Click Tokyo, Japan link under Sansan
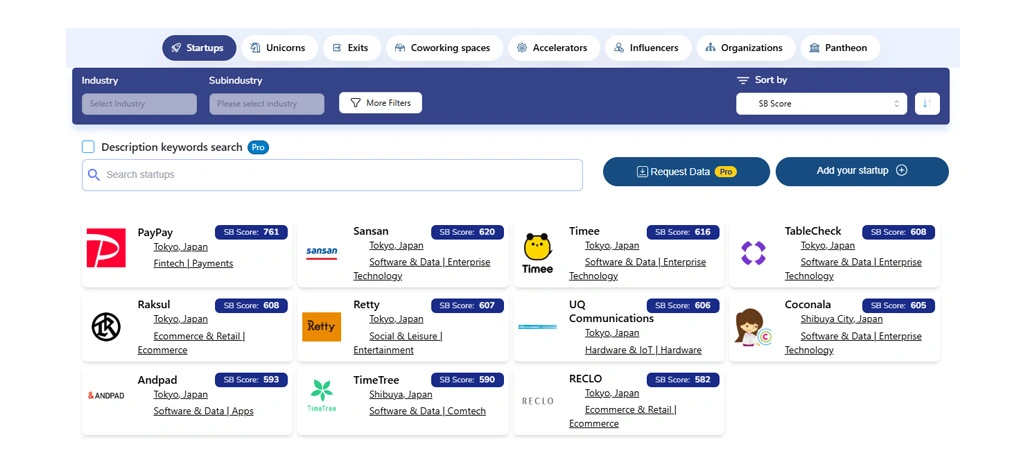The width and height of the screenshot is (1026, 466). 396,245
